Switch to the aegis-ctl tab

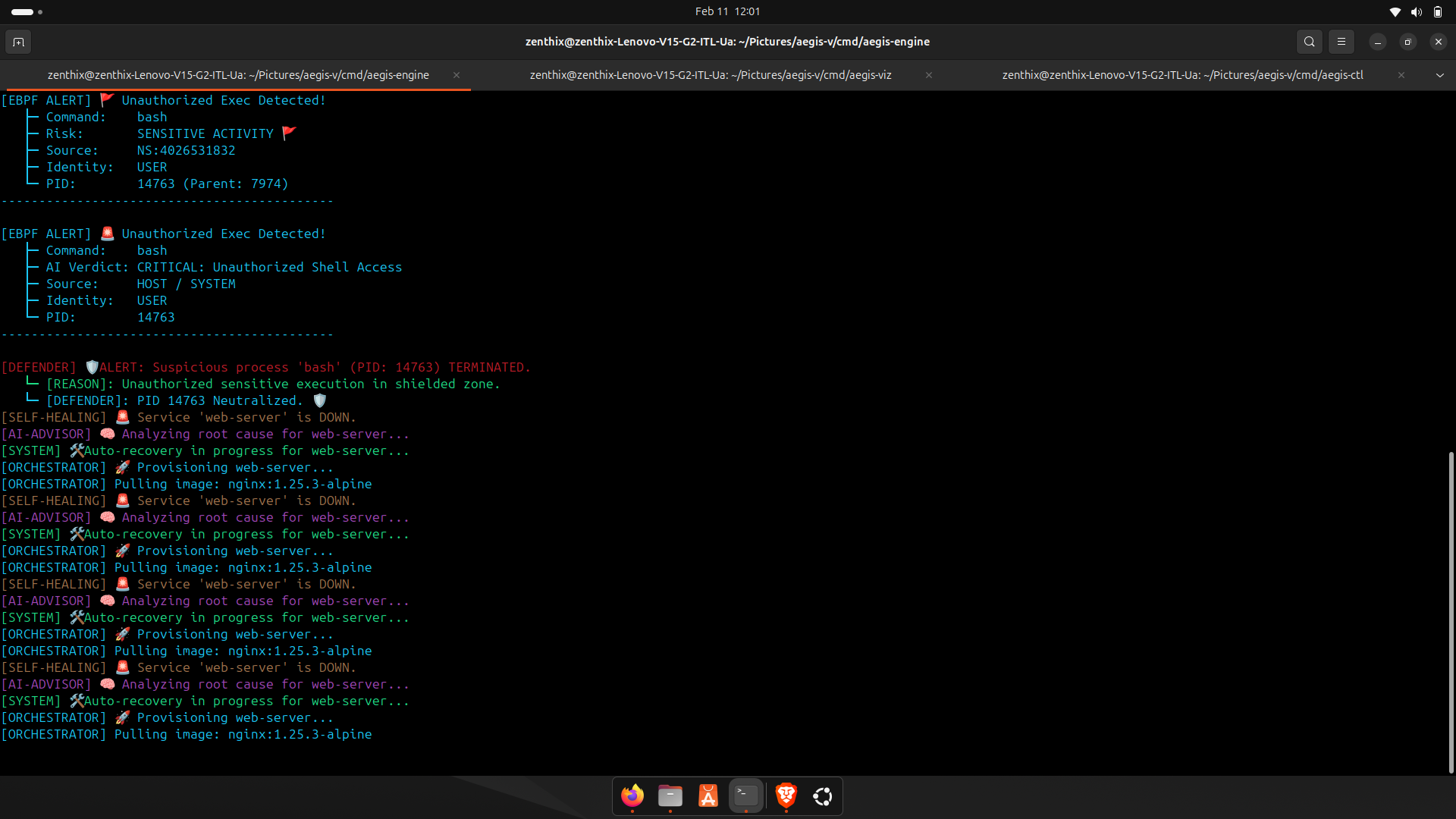[x=1181, y=75]
